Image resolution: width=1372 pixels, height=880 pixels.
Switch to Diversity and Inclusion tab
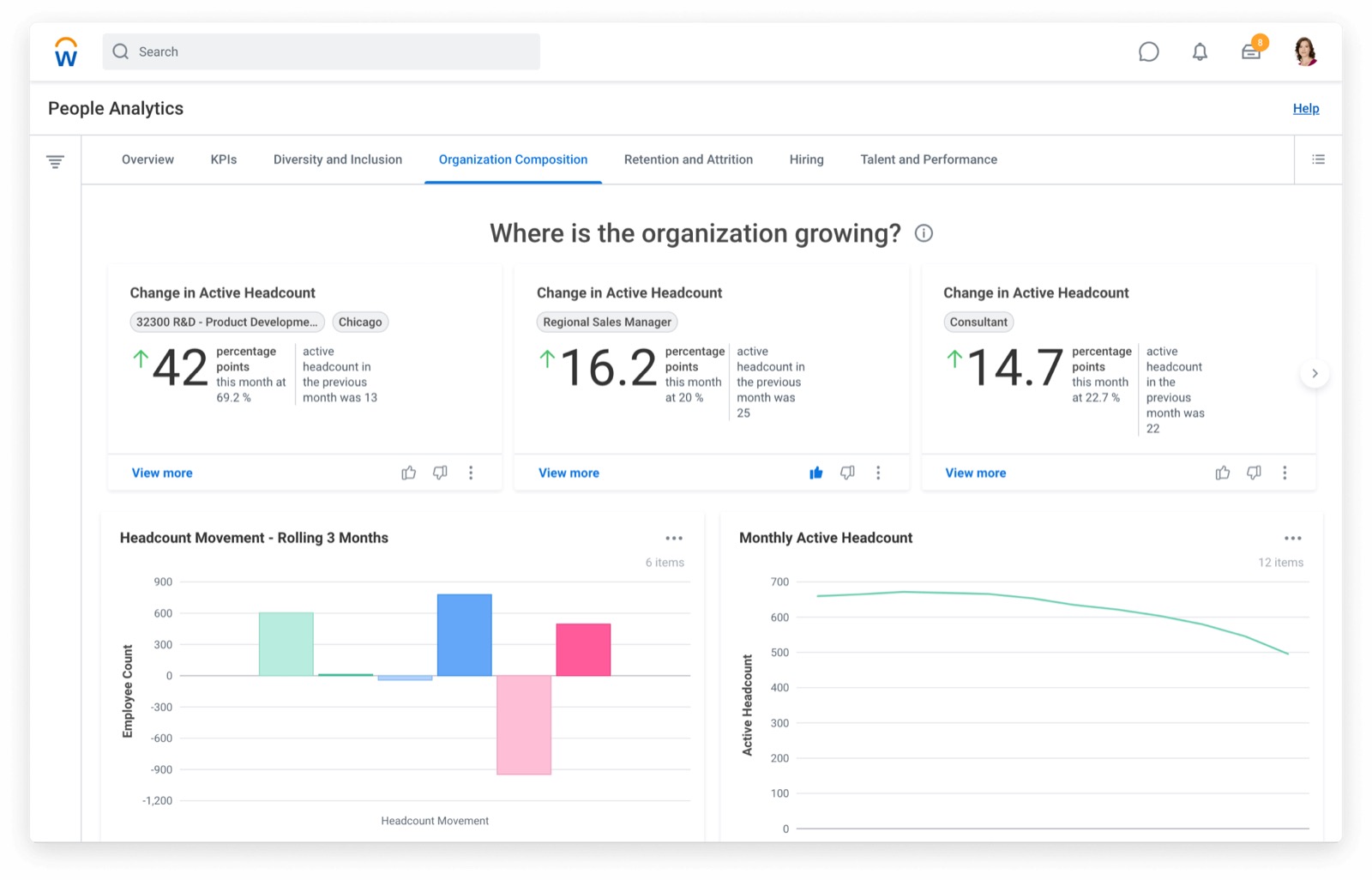click(x=337, y=160)
